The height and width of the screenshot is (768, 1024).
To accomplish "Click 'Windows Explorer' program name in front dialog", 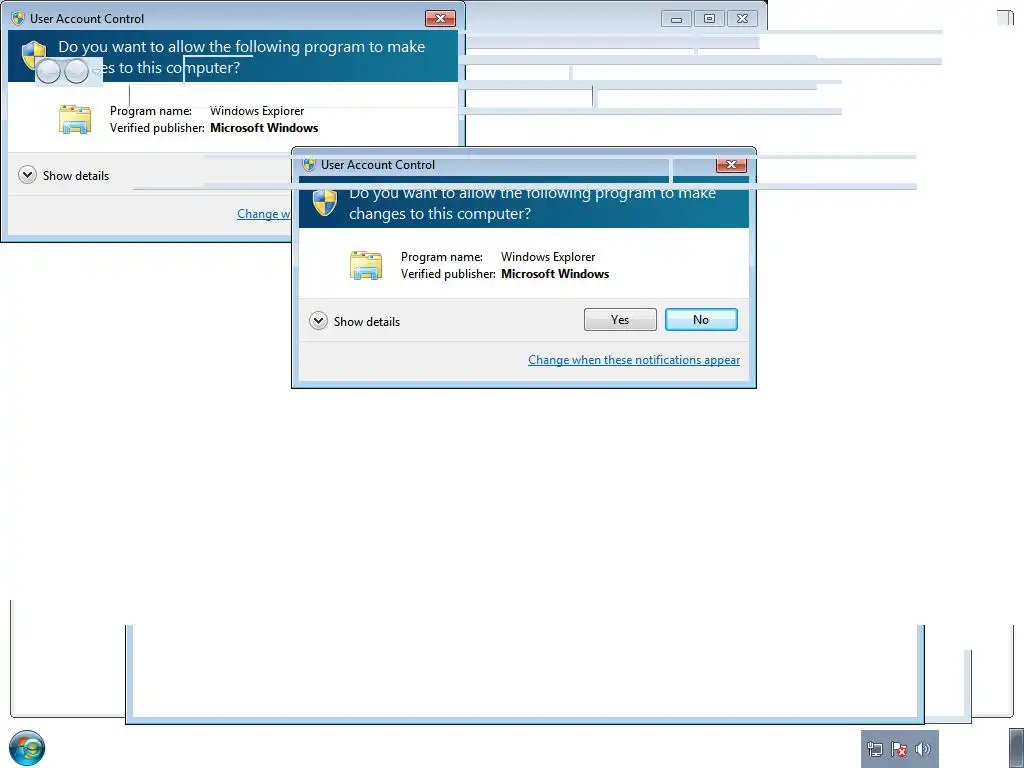I will (548, 257).
